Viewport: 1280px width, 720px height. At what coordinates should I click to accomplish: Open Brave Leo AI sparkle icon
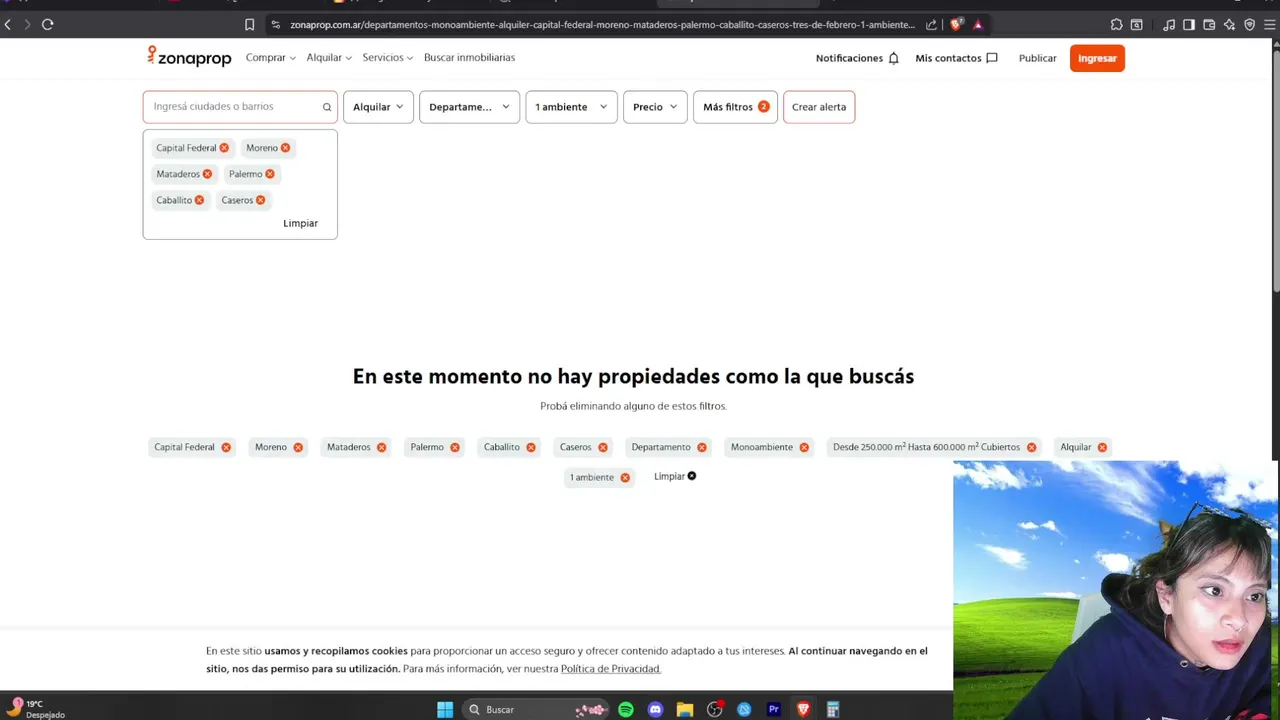1229,24
